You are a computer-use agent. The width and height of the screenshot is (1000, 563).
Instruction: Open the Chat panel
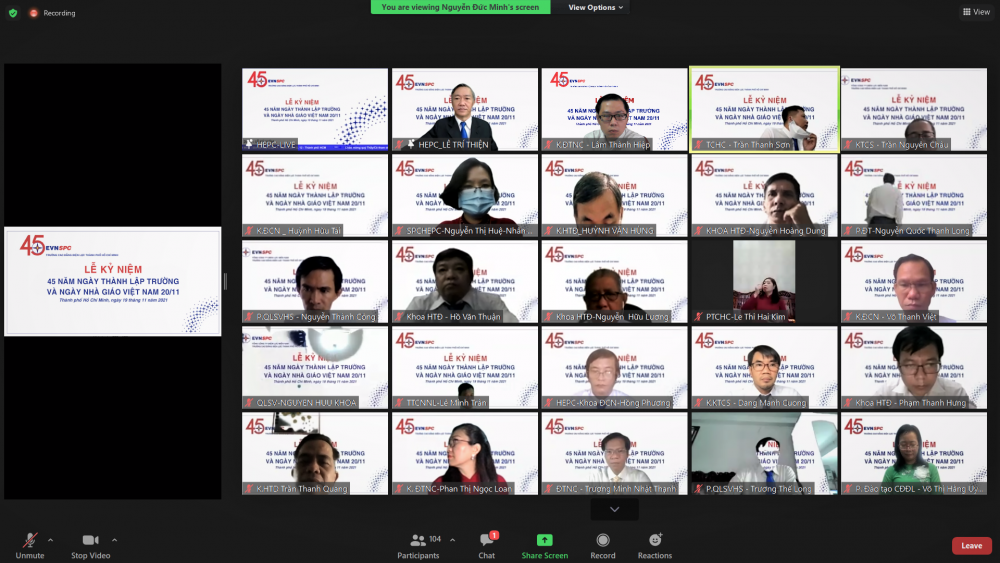tap(487, 546)
